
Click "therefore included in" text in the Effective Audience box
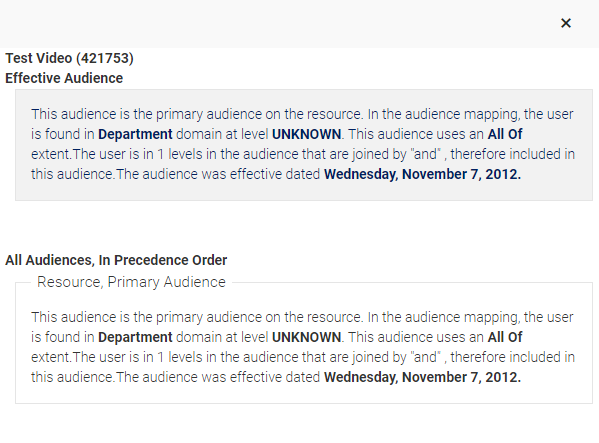click(513, 154)
